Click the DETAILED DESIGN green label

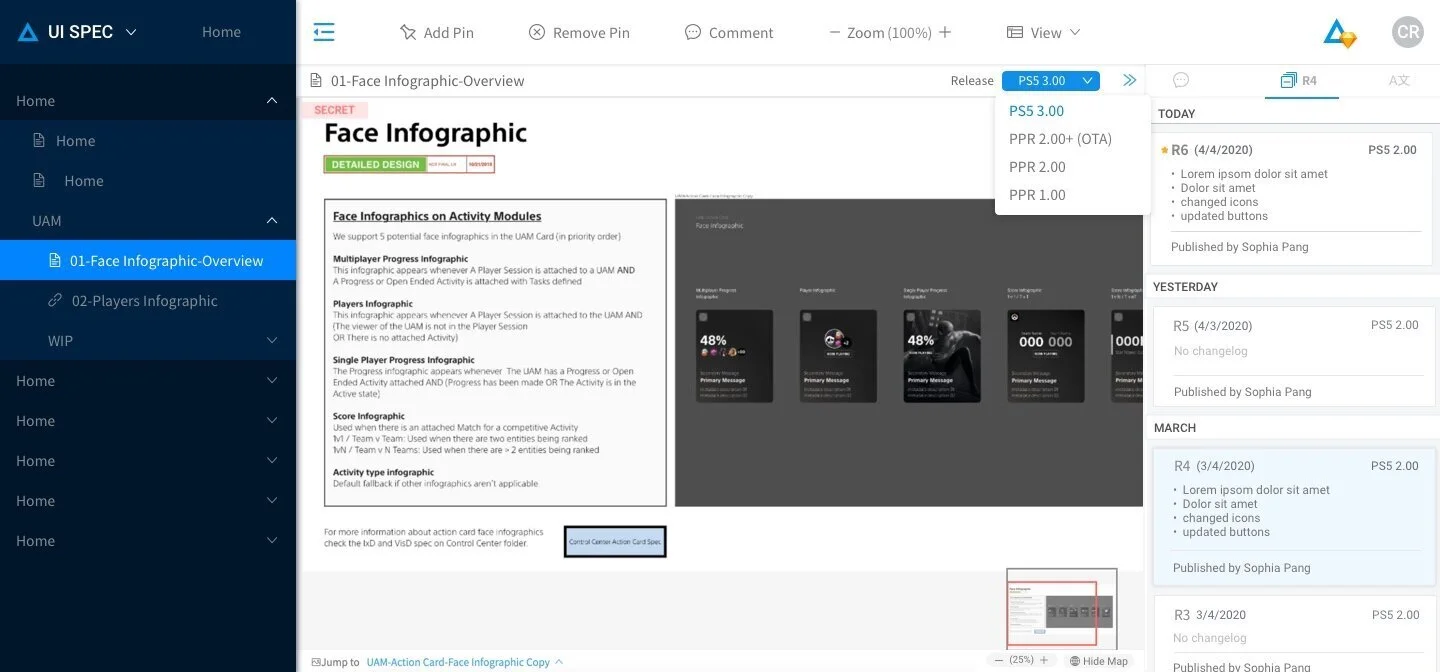pos(376,164)
